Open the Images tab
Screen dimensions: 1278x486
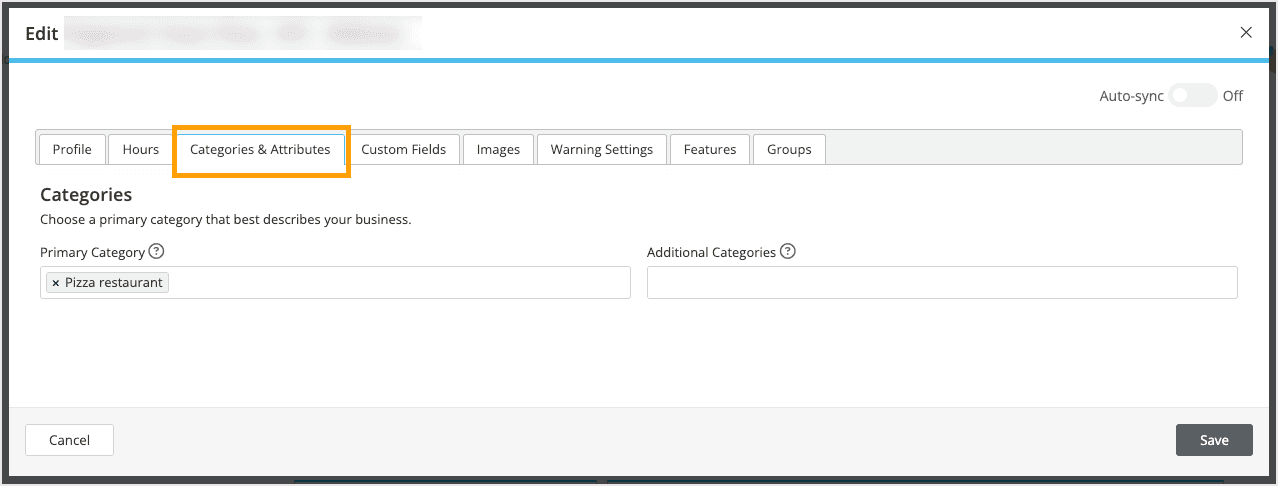click(498, 149)
